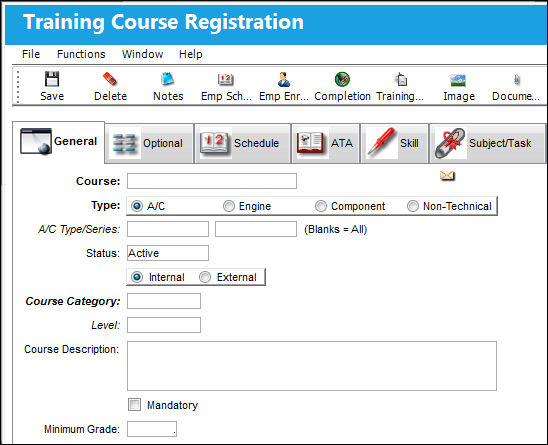Image resolution: width=548 pixels, height=445 pixels.
Task: Open the Functions menu
Action: [81, 54]
